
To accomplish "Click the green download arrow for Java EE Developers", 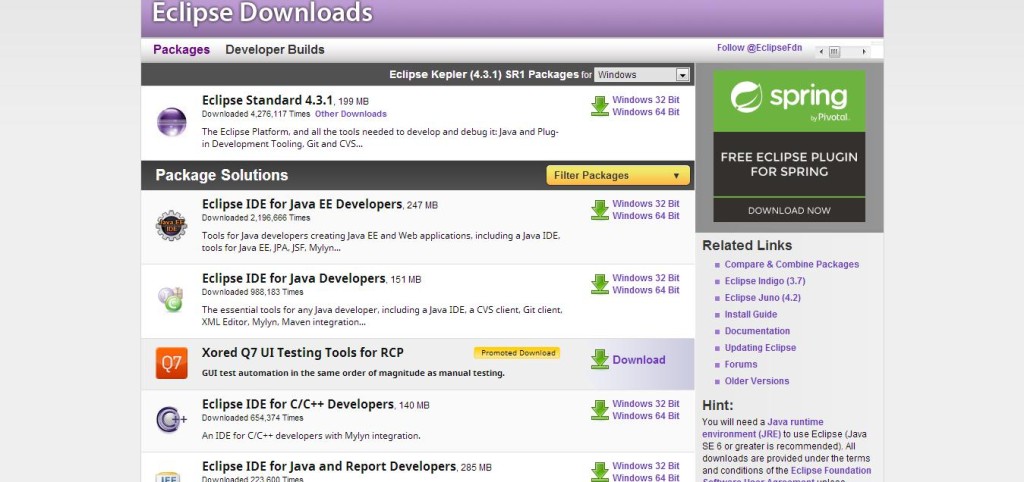I will (x=600, y=210).
